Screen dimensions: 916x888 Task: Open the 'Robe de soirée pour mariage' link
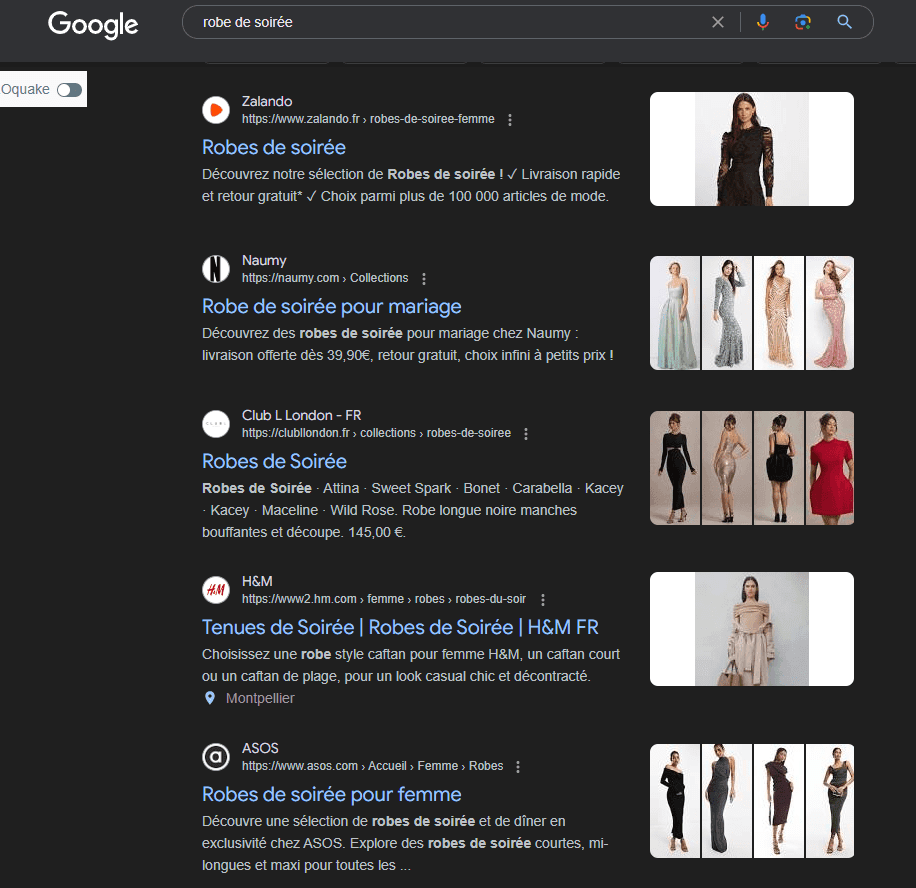click(x=332, y=306)
